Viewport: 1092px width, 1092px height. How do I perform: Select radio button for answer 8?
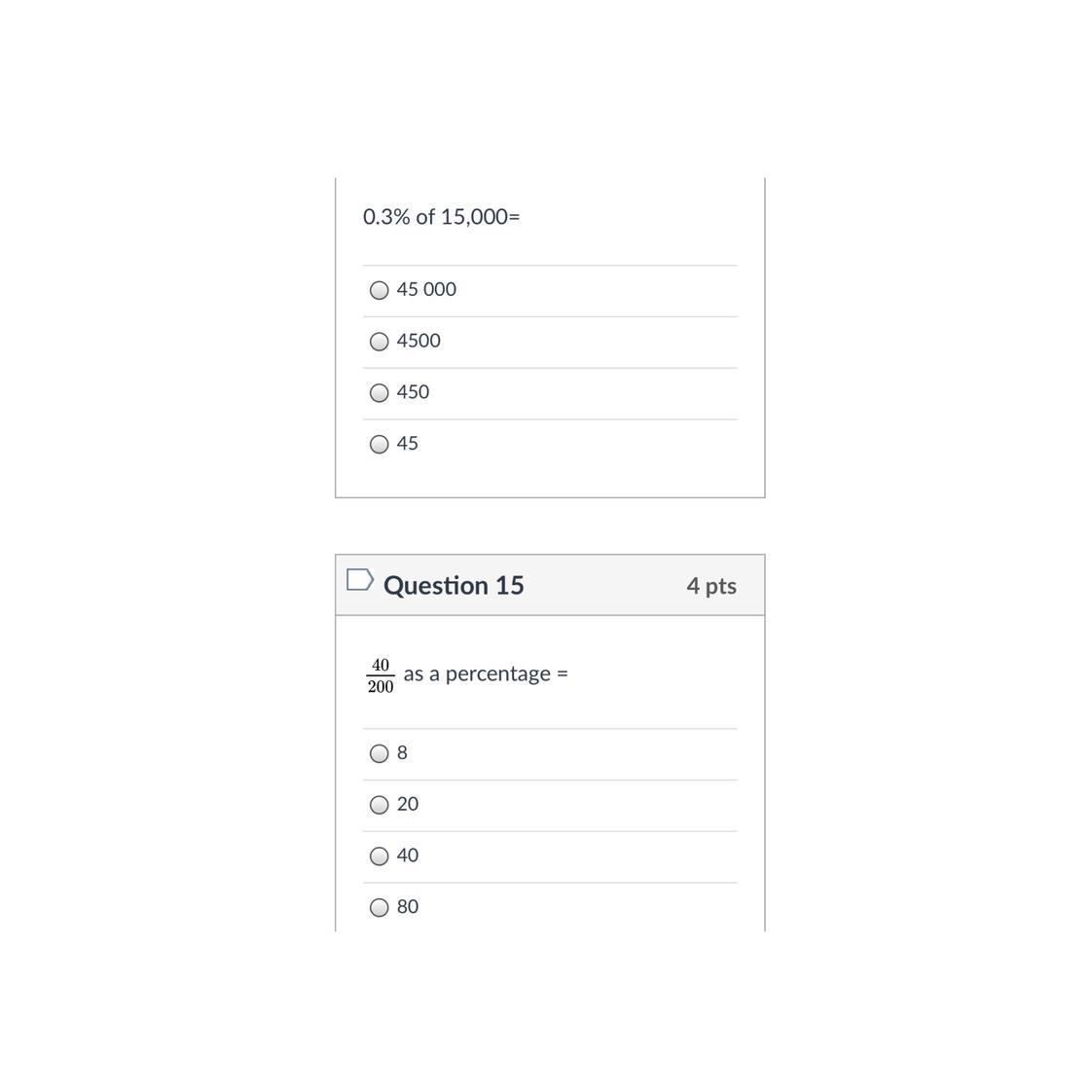coord(380,753)
